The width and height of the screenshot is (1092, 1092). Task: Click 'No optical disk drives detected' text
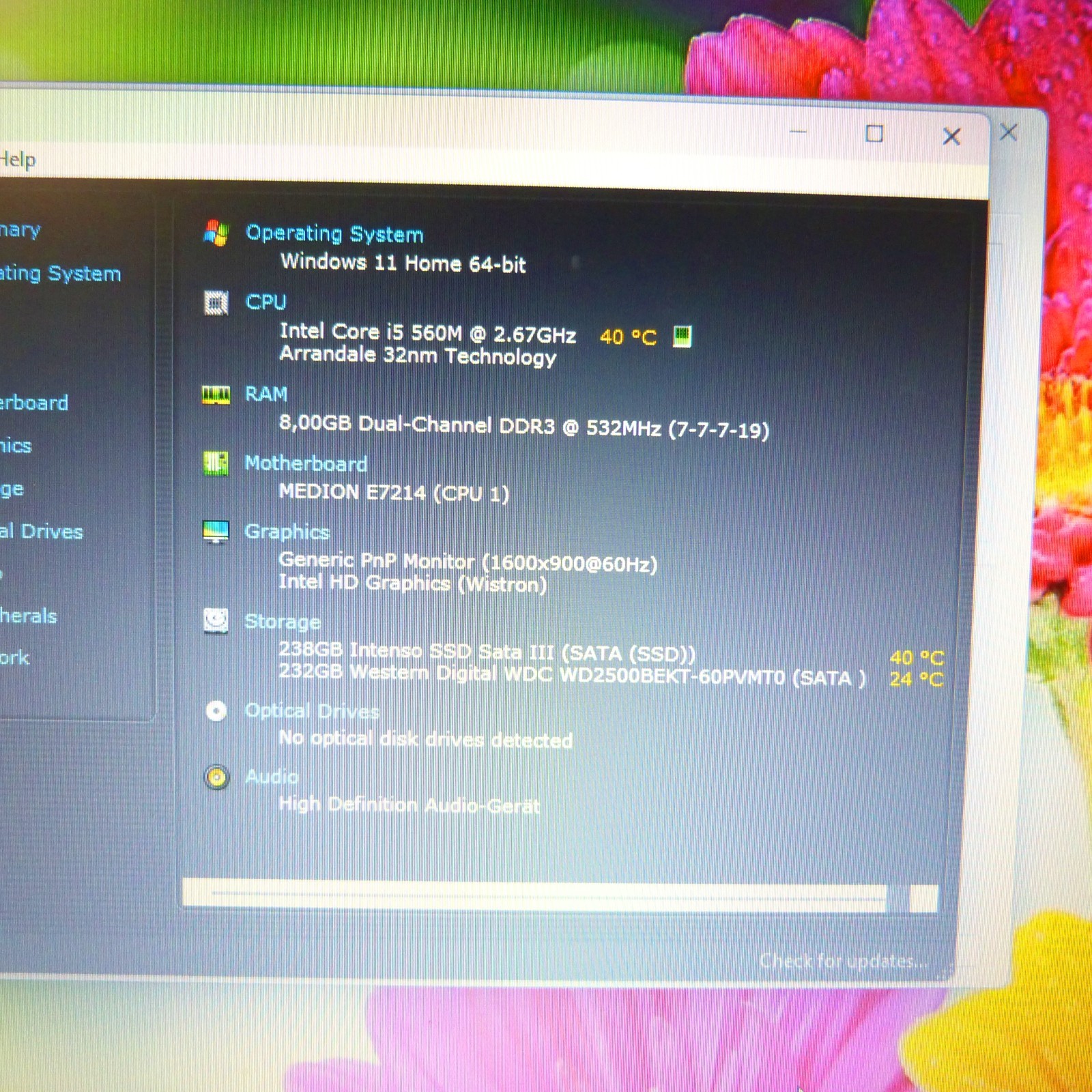425,739
